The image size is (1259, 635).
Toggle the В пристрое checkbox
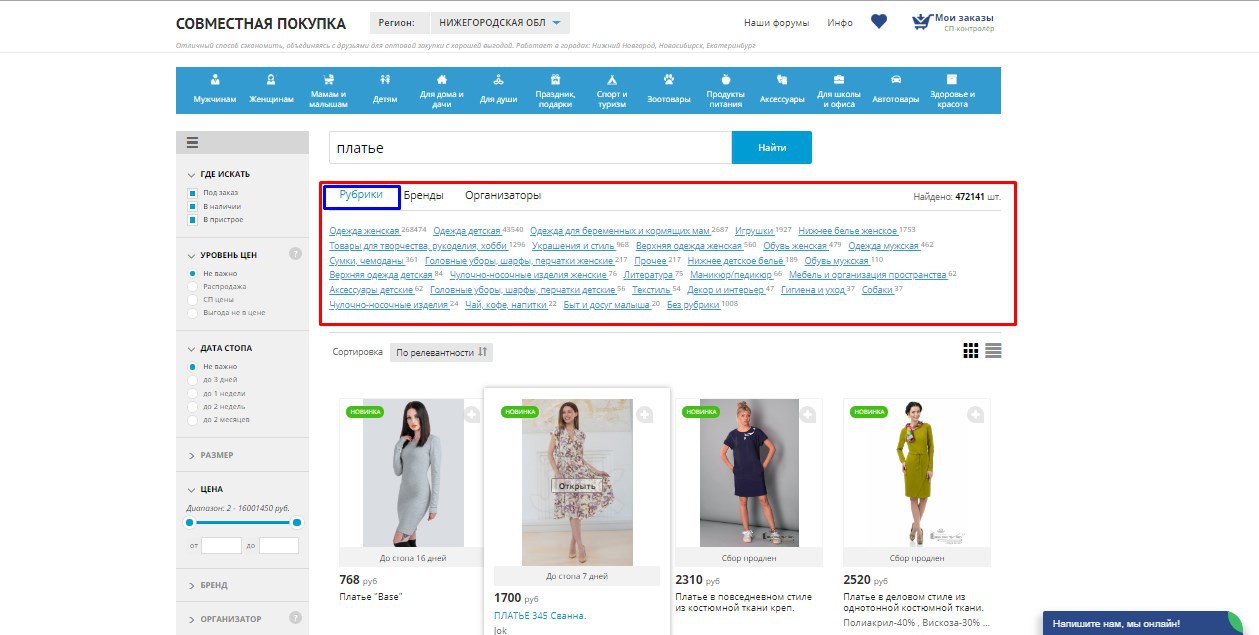pos(193,219)
